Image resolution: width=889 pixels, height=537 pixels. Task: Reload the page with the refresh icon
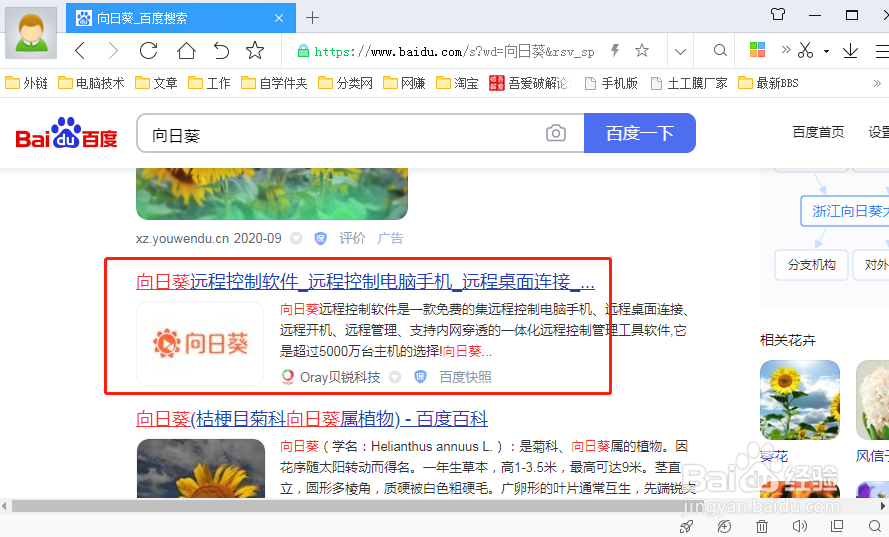[x=149, y=51]
